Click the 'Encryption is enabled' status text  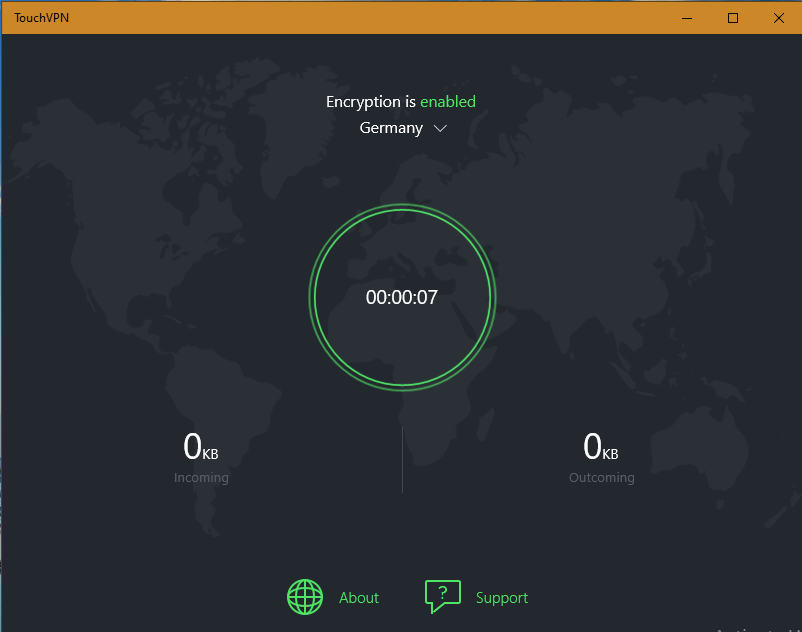pos(400,102)
